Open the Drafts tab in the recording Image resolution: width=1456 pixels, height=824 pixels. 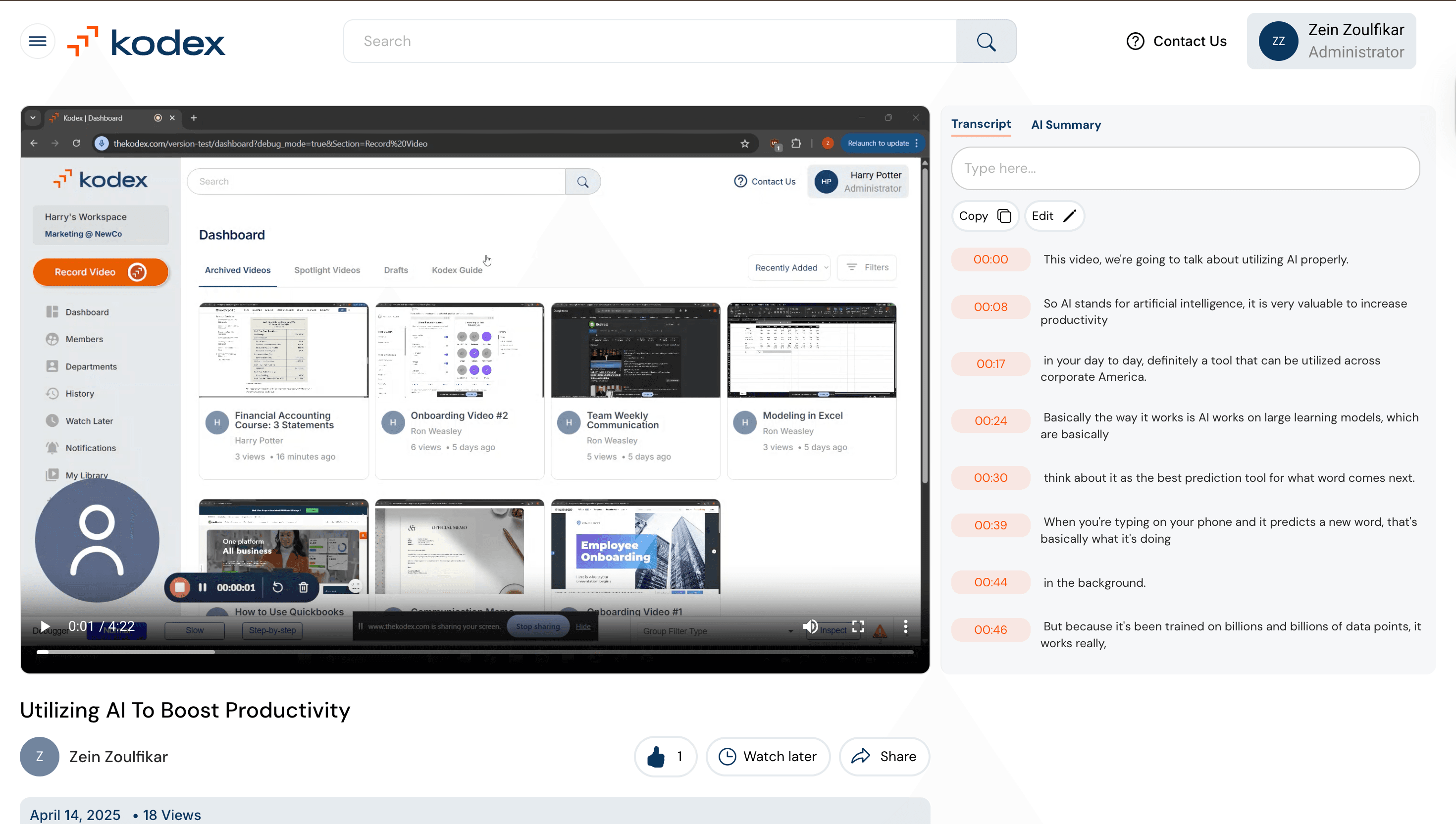coord(396,270)
